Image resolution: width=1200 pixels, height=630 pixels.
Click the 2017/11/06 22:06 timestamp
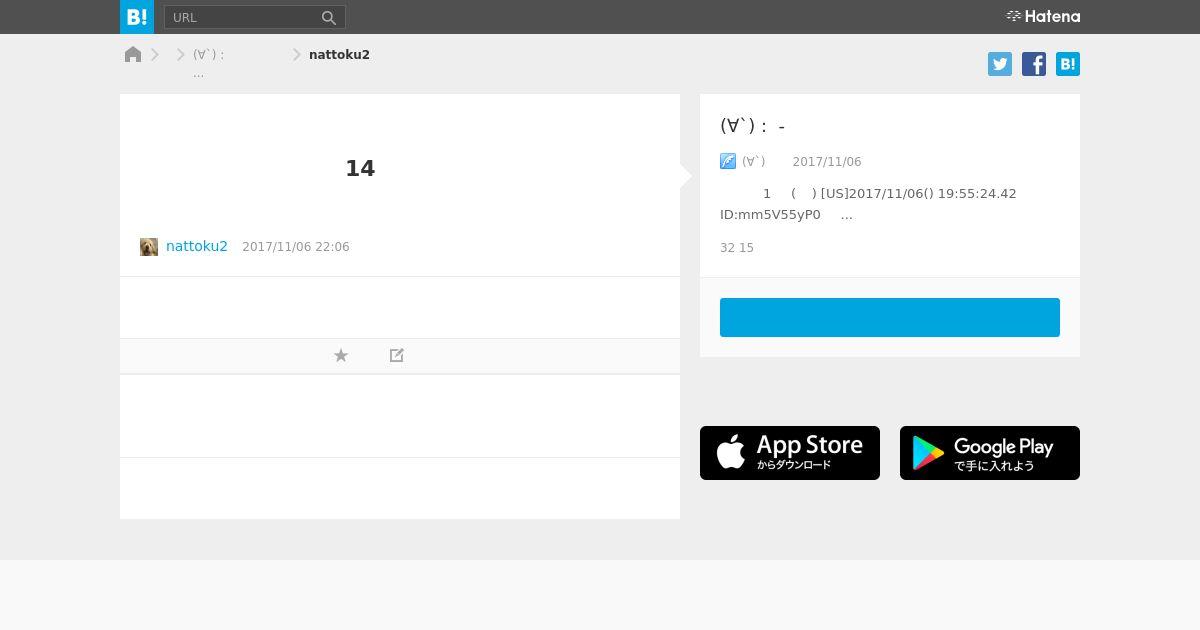coord(296,247)
